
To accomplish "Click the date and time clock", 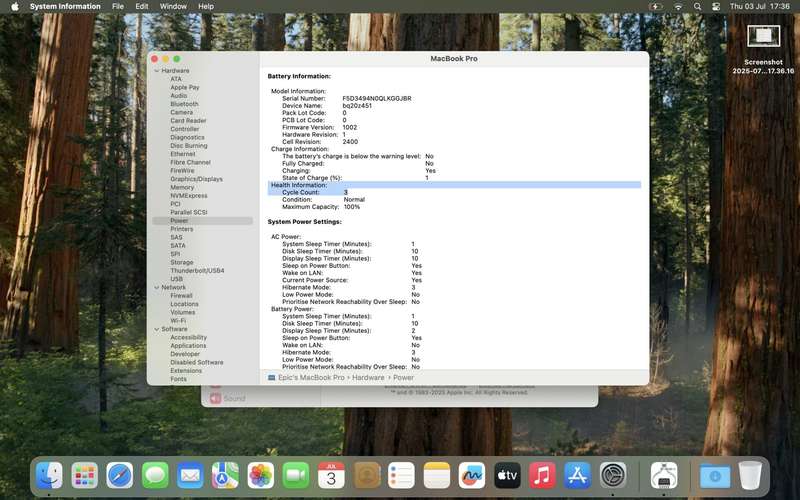I will click(759, 6).
